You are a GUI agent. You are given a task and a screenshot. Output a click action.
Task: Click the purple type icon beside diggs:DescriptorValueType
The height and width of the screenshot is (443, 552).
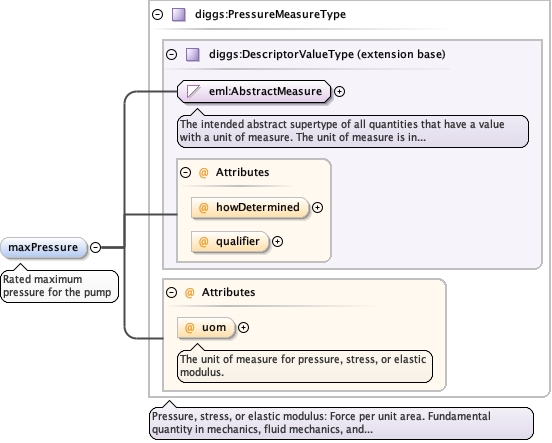click(x=193, y=55)
